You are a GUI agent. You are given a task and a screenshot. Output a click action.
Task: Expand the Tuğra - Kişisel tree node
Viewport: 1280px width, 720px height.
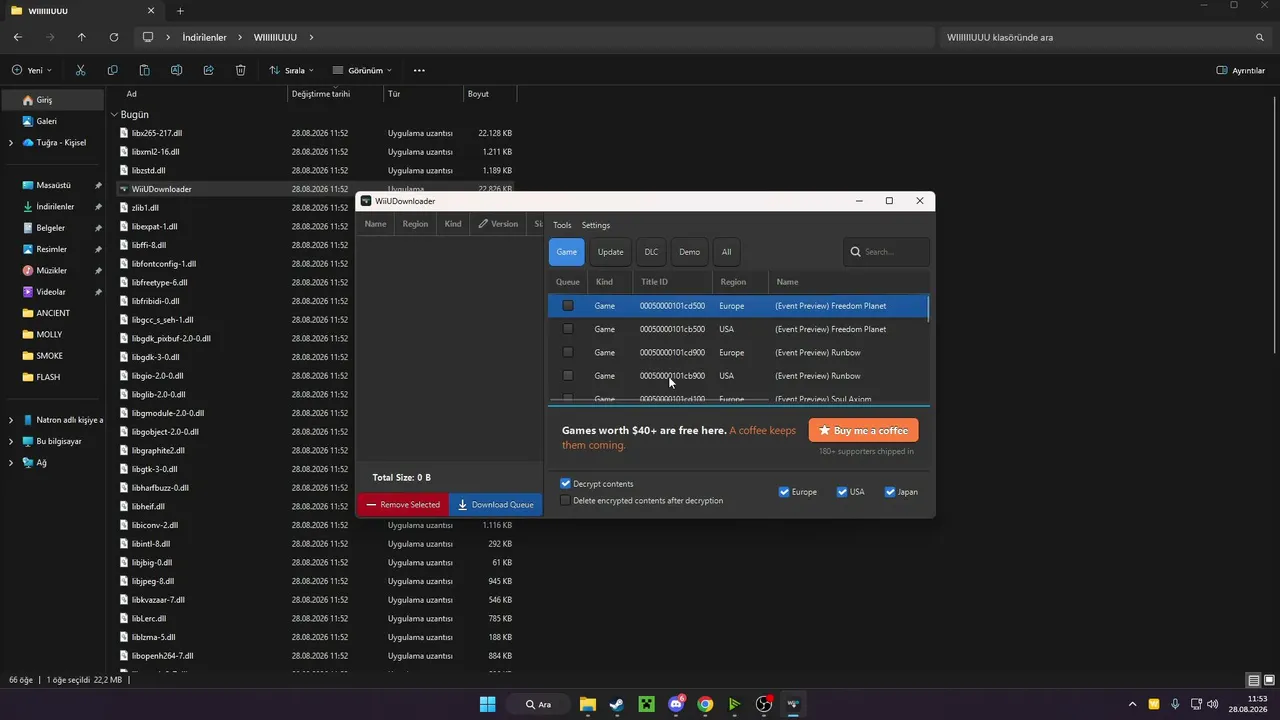(11, 143)
